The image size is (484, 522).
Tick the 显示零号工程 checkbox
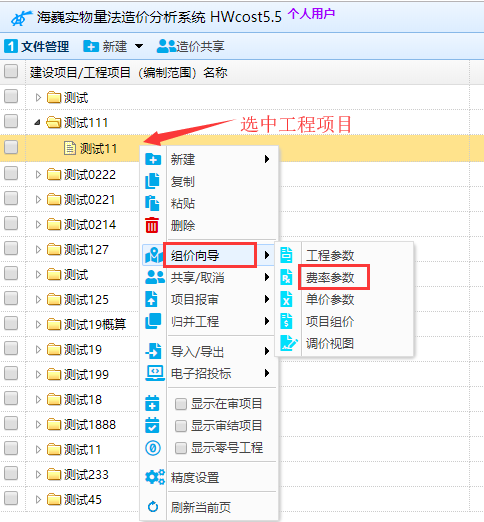[x=181, y=448]
